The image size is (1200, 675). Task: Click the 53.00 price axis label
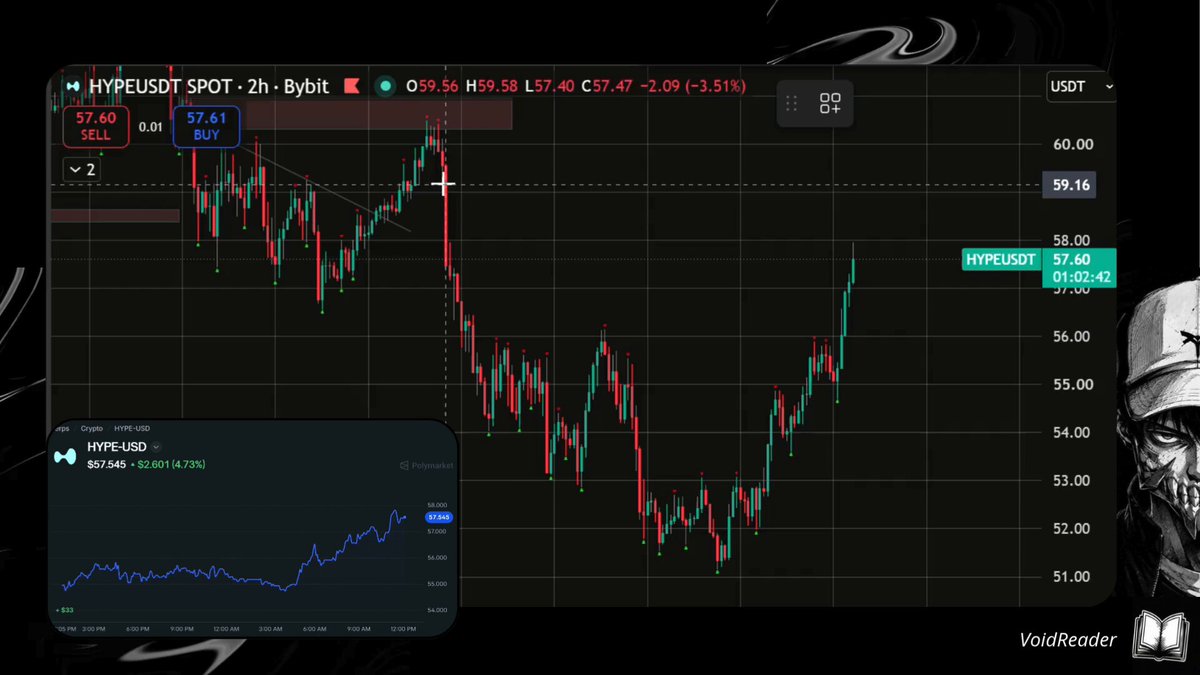1073,480
